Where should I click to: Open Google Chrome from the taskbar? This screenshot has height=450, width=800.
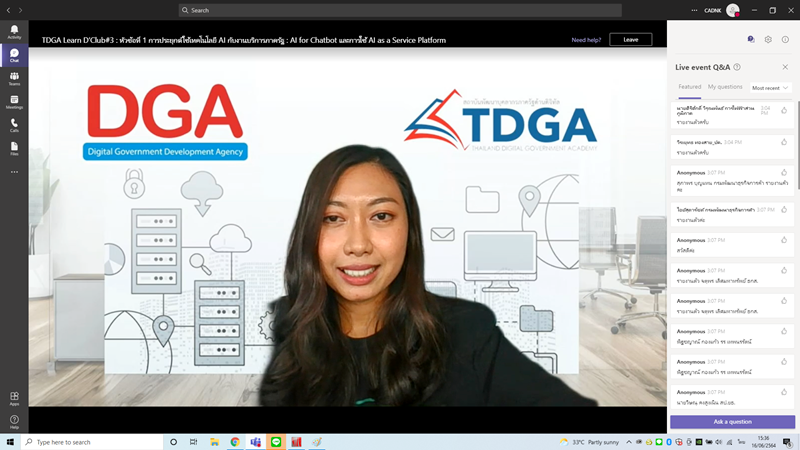(x=235, y=442)
